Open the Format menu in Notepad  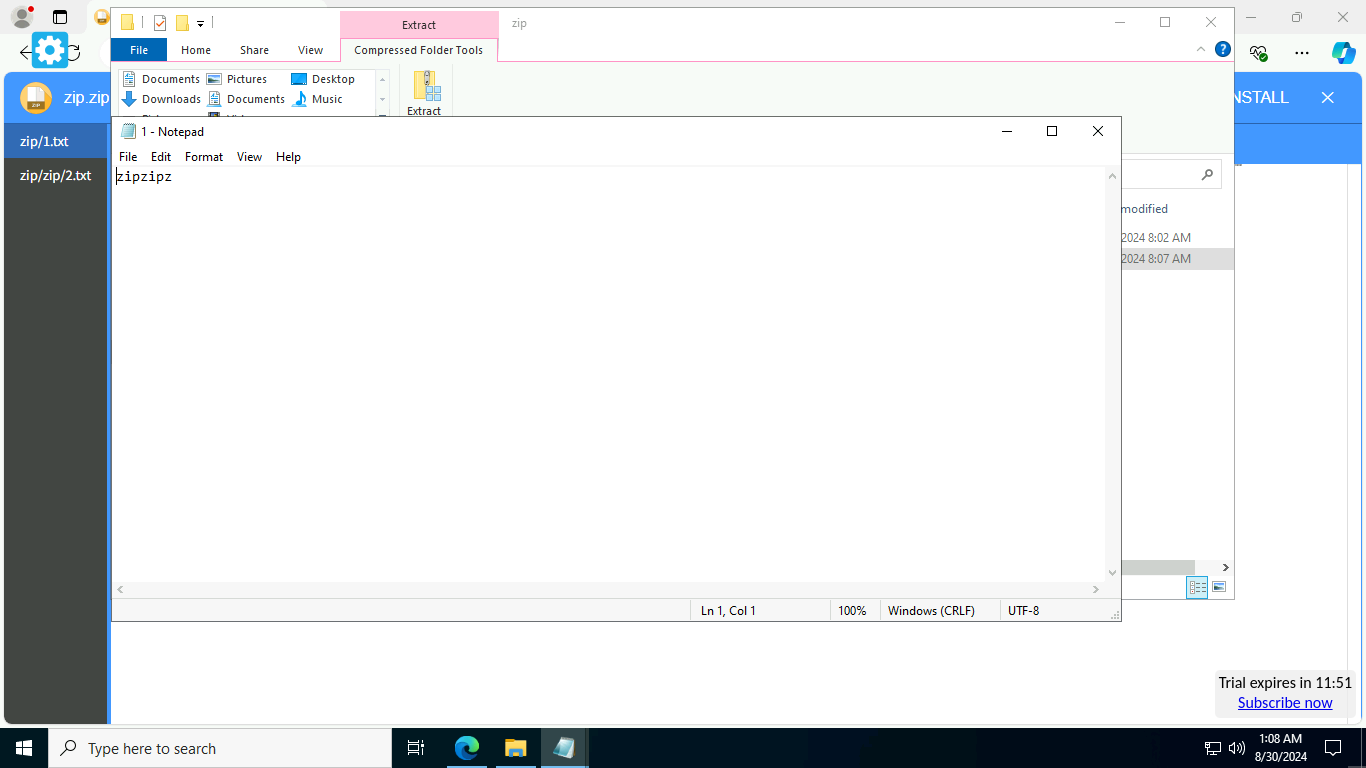203,156
